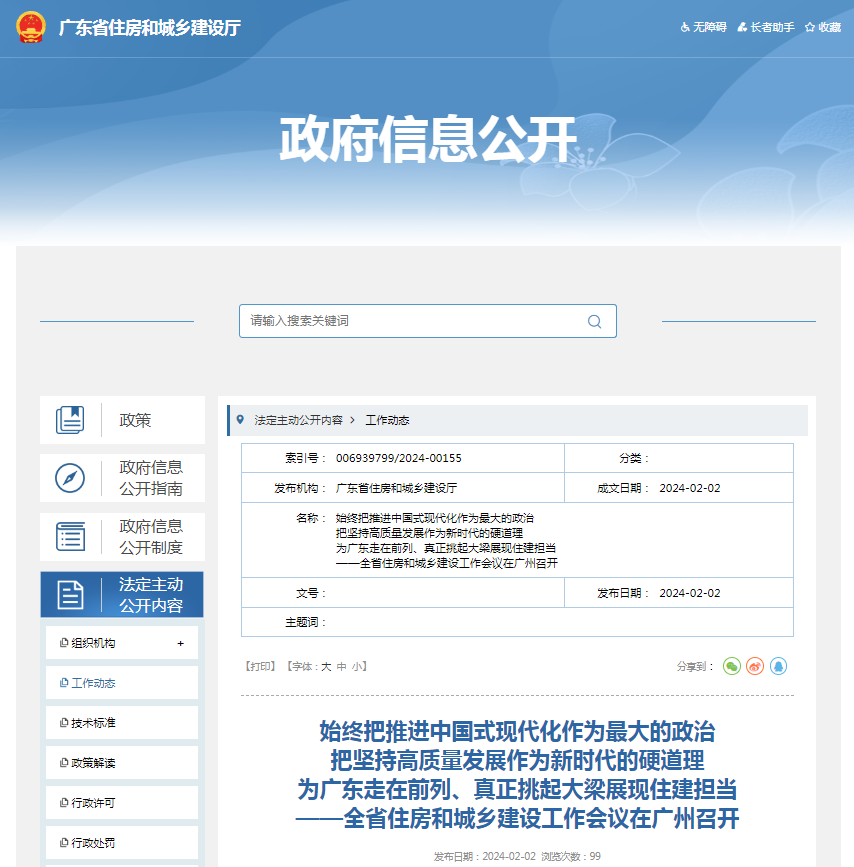
Task: Set font size to 小
Action: (x=356, y=666)
